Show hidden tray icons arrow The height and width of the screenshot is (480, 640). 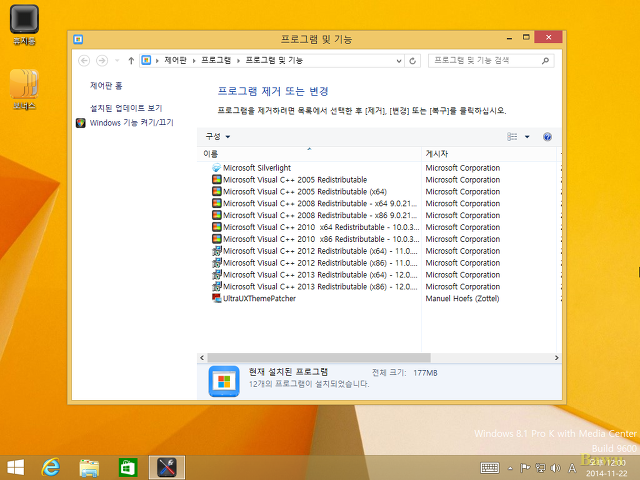pyautogui.click(x=510, y=468)
